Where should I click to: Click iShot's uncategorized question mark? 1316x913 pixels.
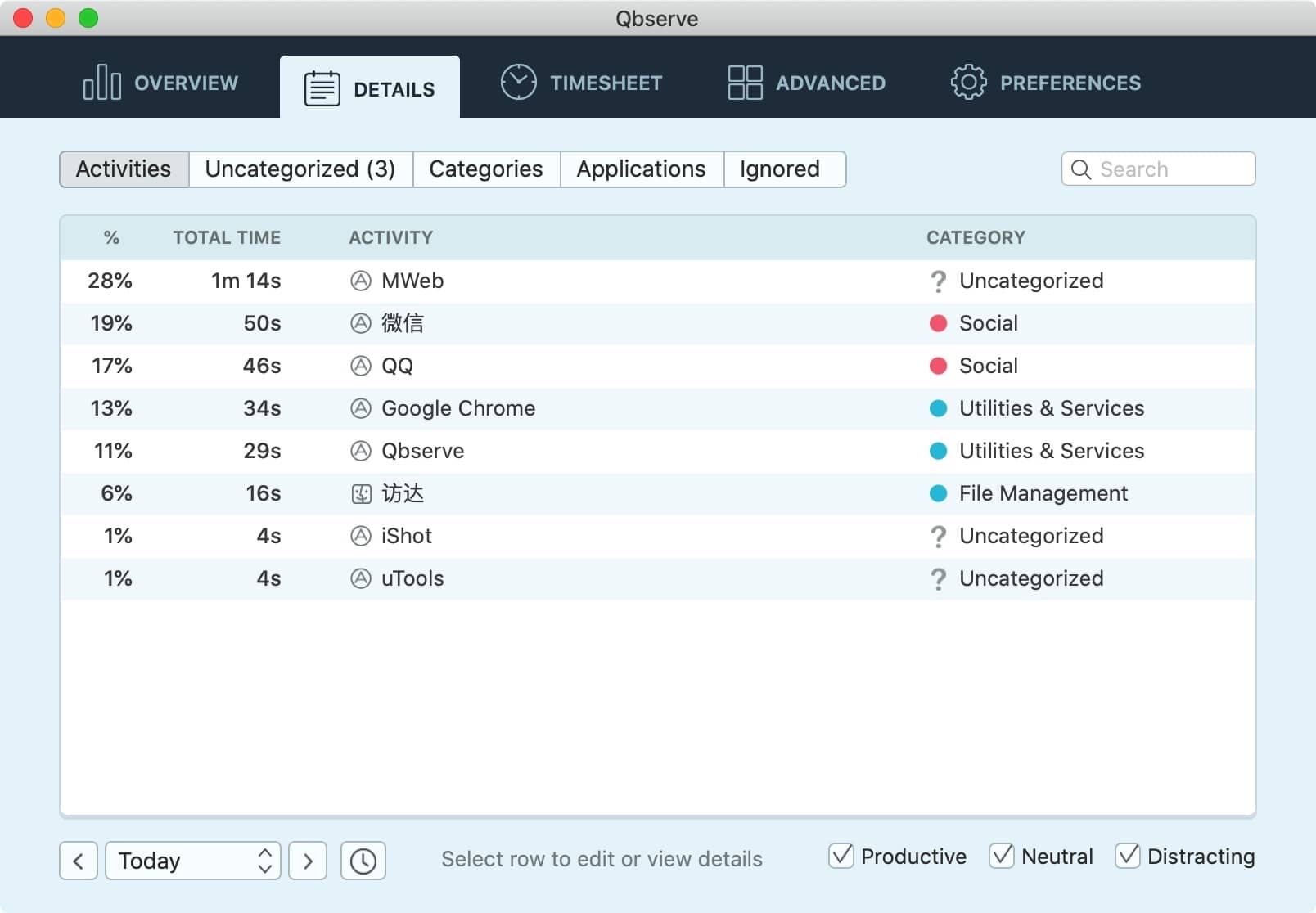[939, 537]
